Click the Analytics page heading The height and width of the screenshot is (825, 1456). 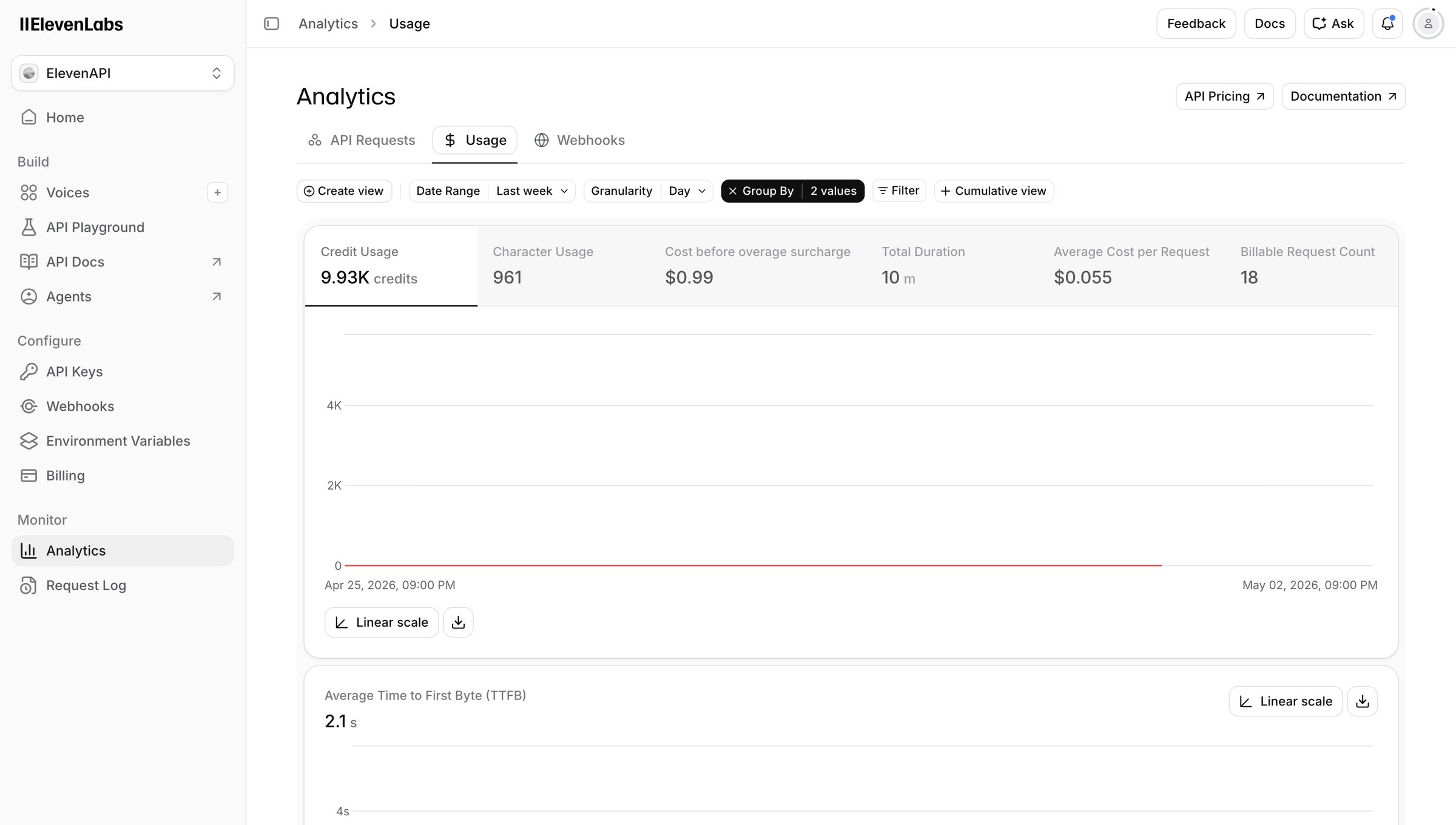pos(346,97)
